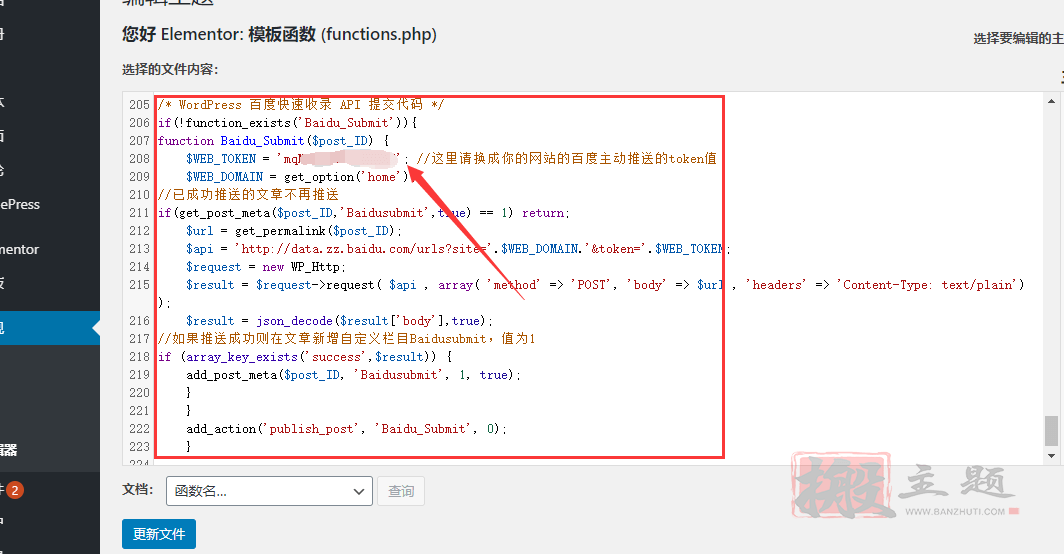The height and width of the screenshot is (554, 1064).
Task: Click the '//已成功推送的文章不再推送' comment
Action: point(248,195)
